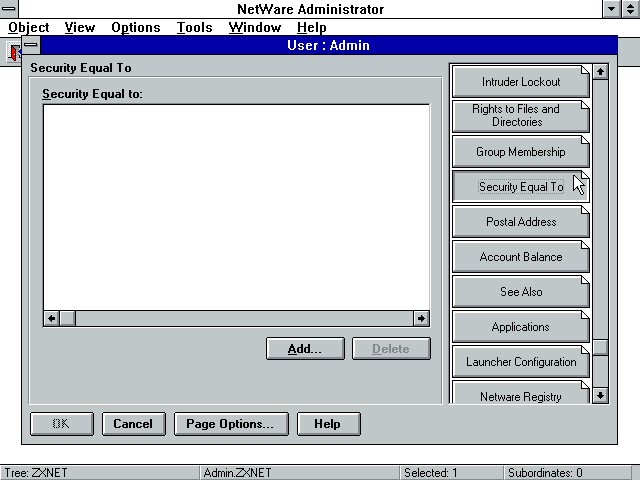Open the Window menu
This screenshot has width=640, height=480.
point(255,27)
